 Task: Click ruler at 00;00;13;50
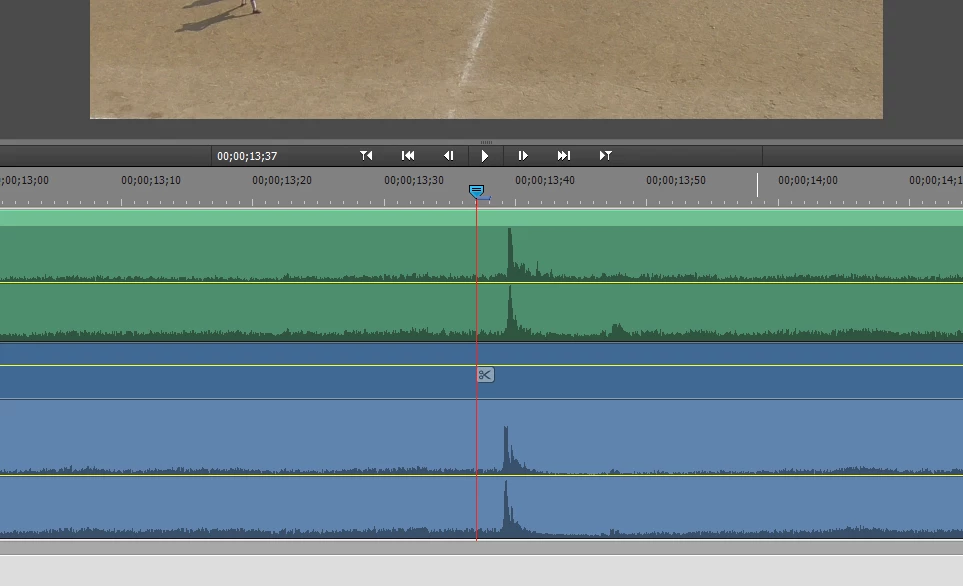[676, 181]
